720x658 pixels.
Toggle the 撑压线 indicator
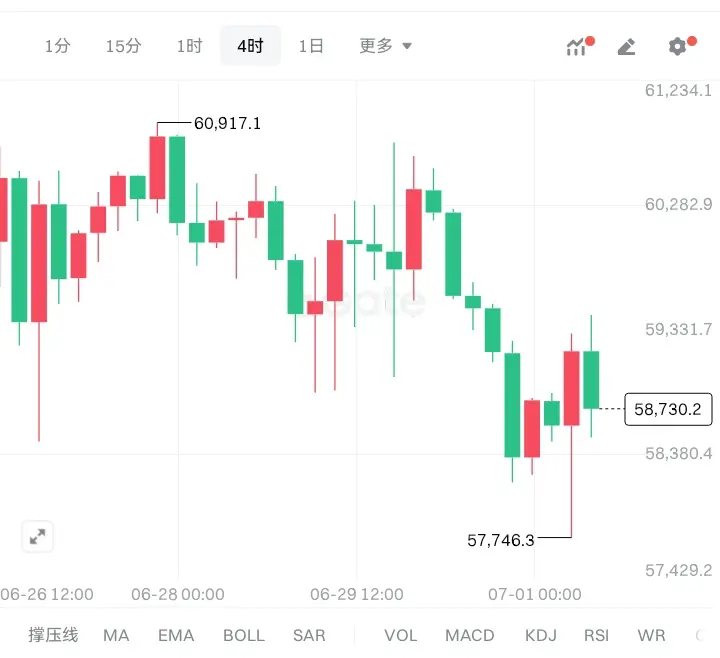pyautogui.click(x=53, y=635)
